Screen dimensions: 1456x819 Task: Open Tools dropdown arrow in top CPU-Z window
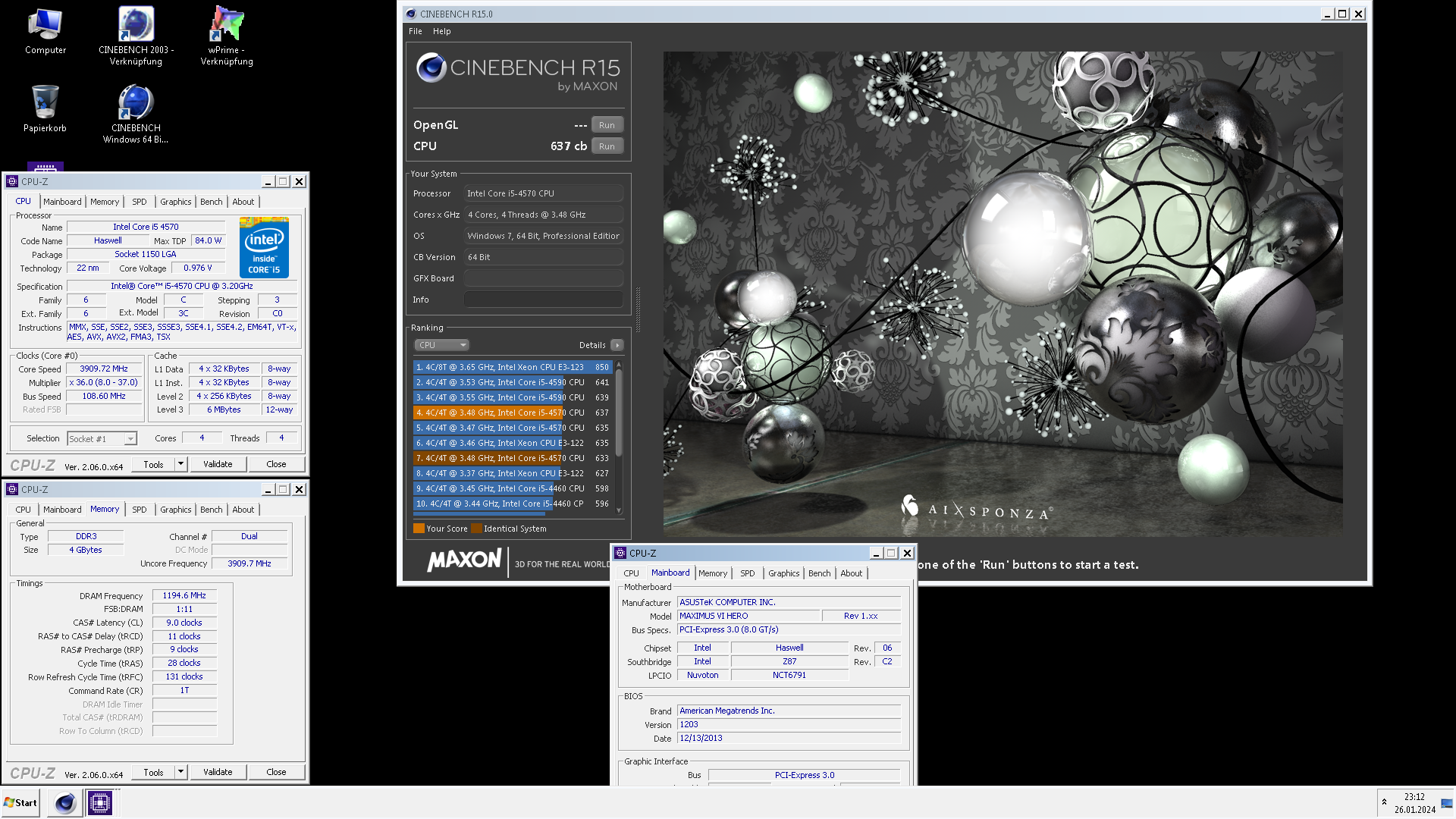180,464
